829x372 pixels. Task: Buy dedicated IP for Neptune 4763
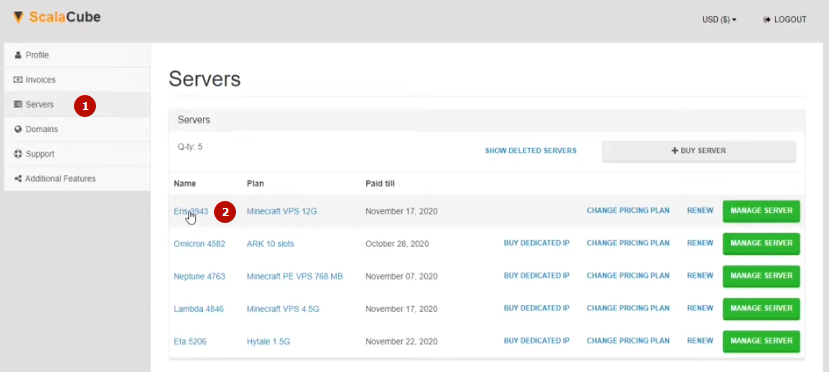pyautogui.click(x=537, y=275)
